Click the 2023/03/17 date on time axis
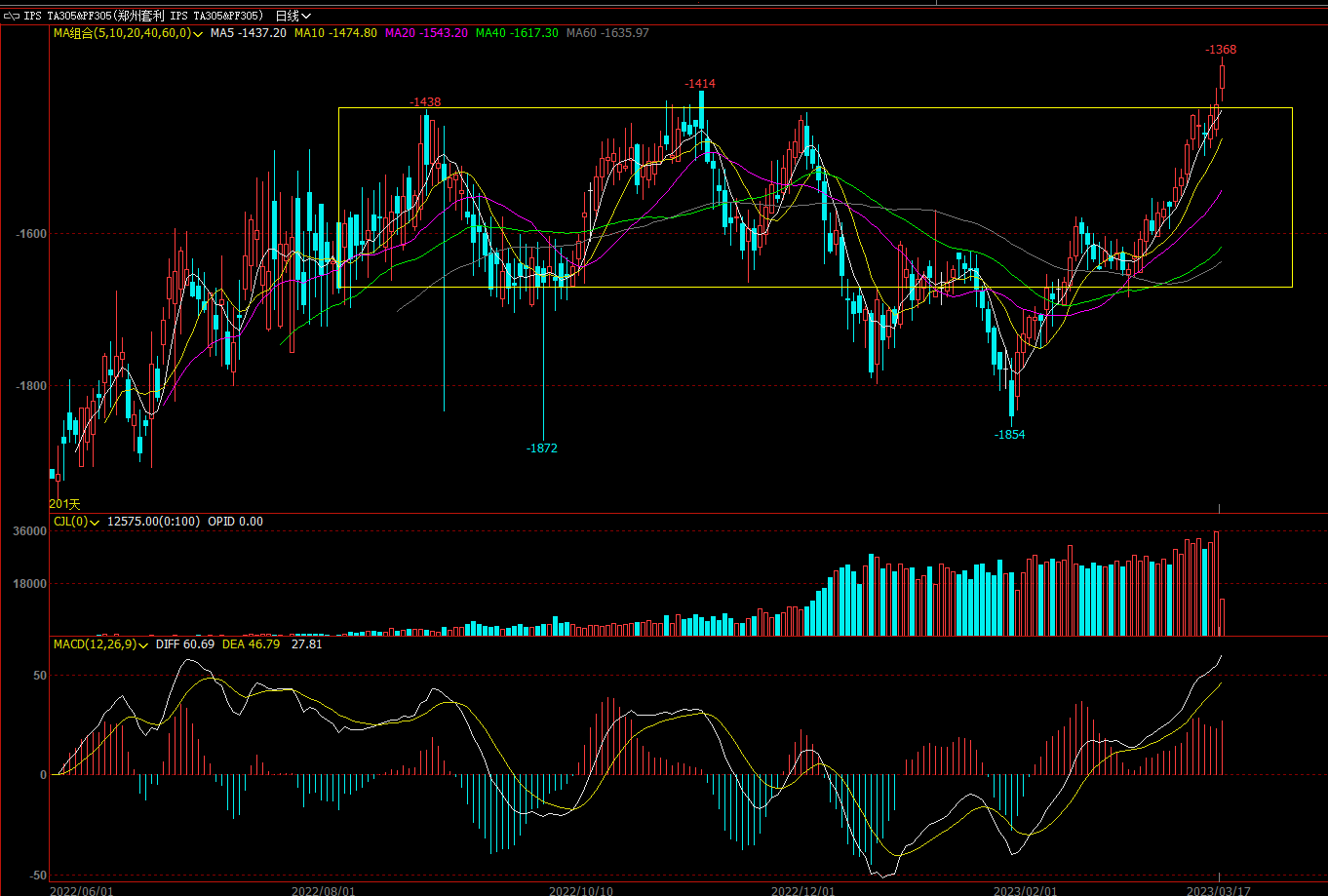 click(x=1214, y=890)
